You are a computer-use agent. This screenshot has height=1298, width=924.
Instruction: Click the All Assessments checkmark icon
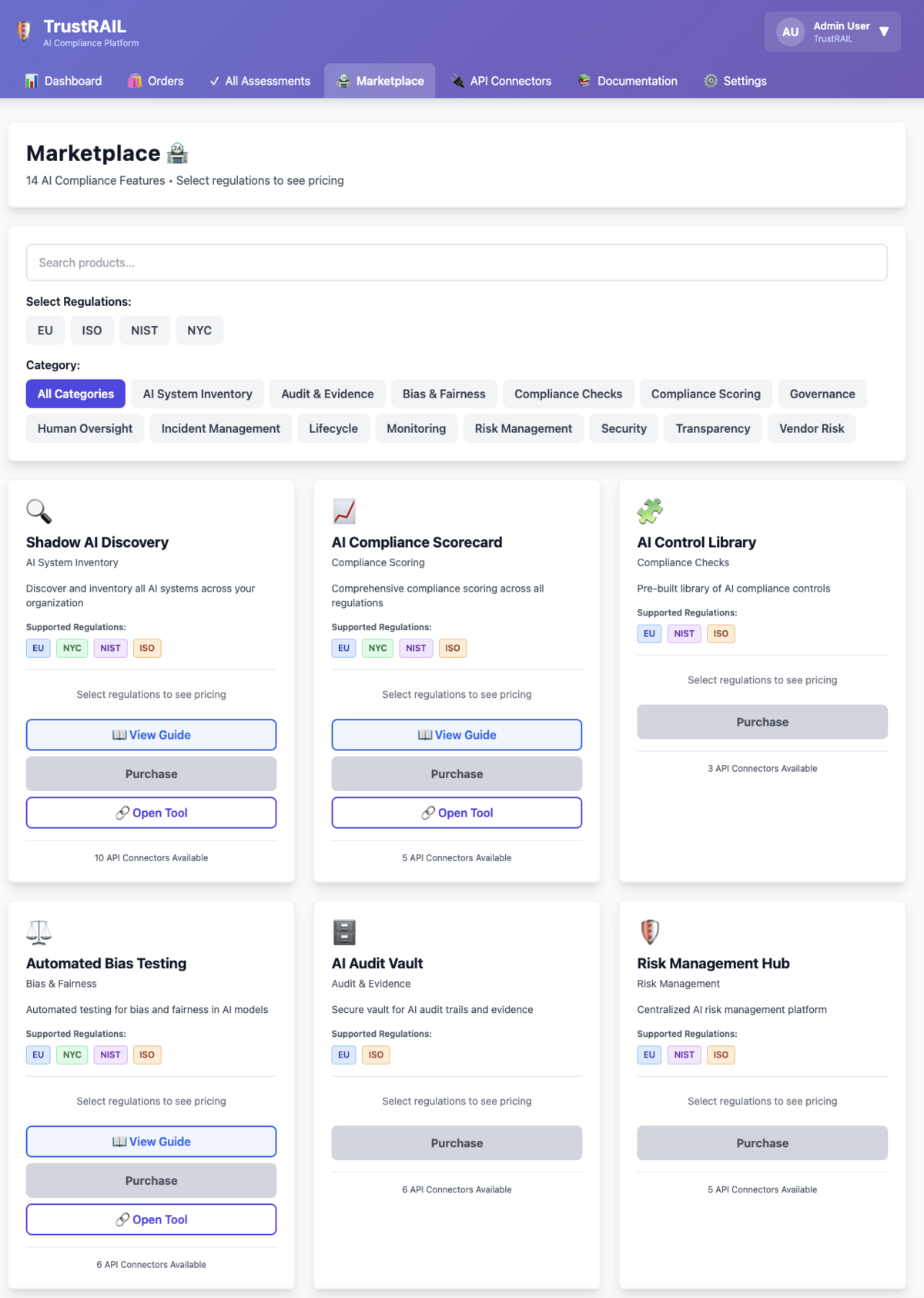[214, 81]
